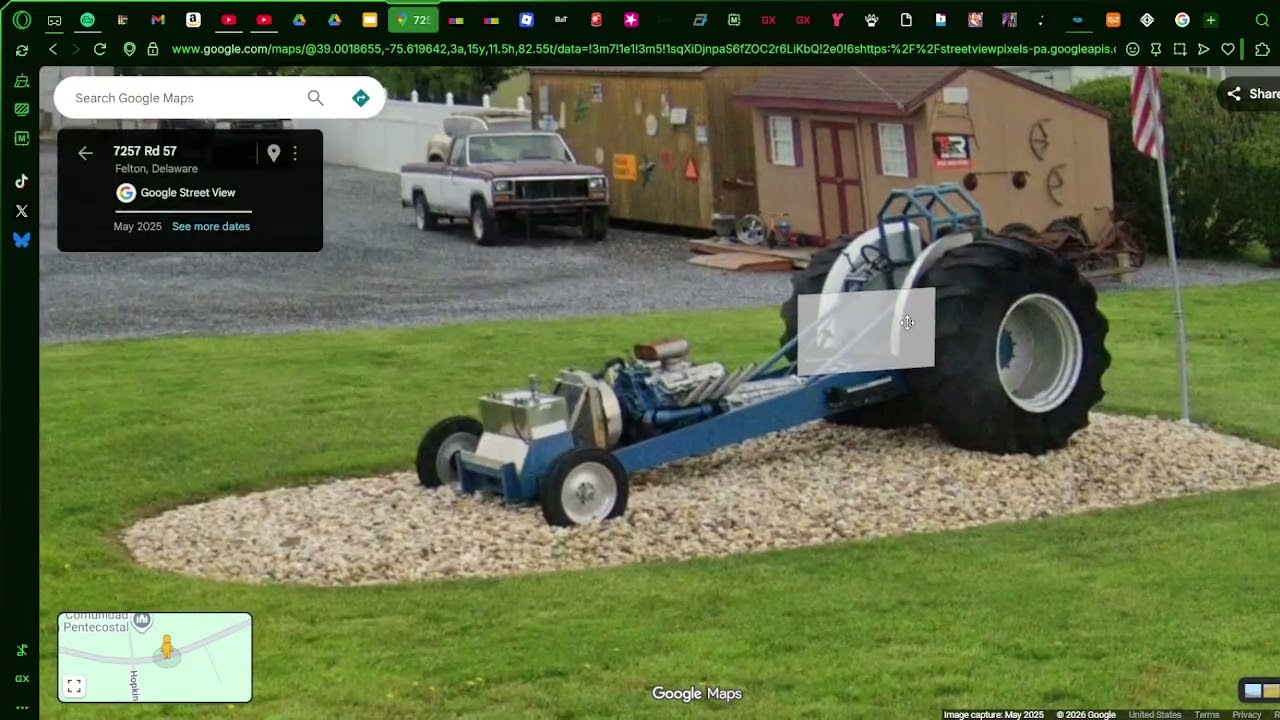Open location permission pin in address bar
Screen dimensions: 1280x720
[129, 49]
